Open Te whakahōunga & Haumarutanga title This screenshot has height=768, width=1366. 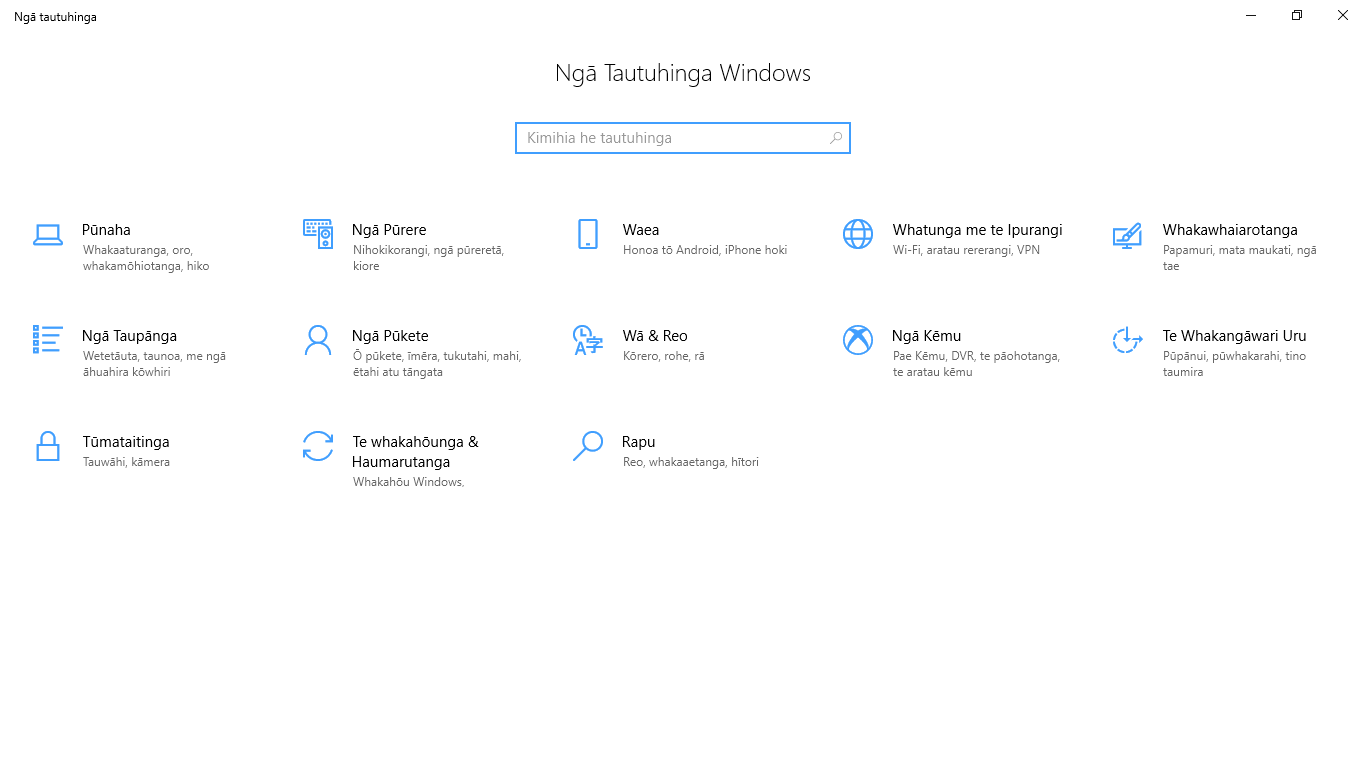415,452
